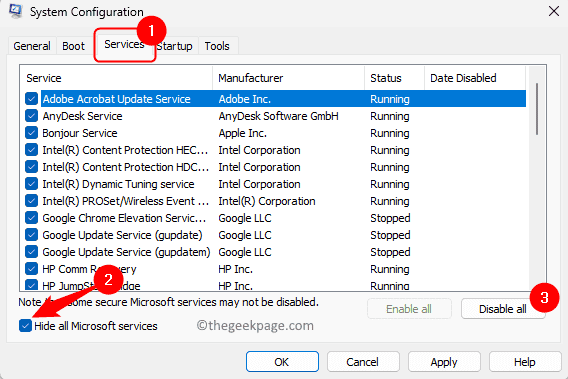Screen dimensions: 568x379
Task: Open the Tools tab
Action: click(217, 46)
